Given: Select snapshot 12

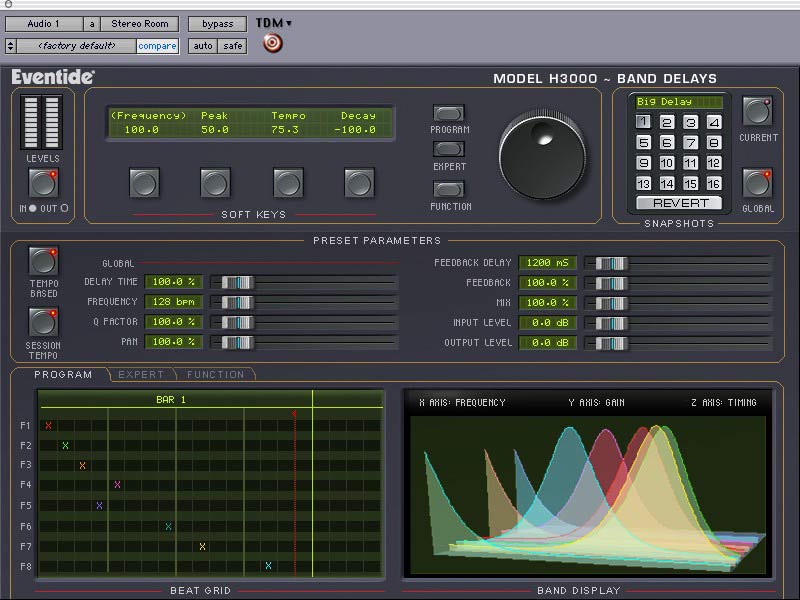Looking at the screenshot, I should click(714, 163).
